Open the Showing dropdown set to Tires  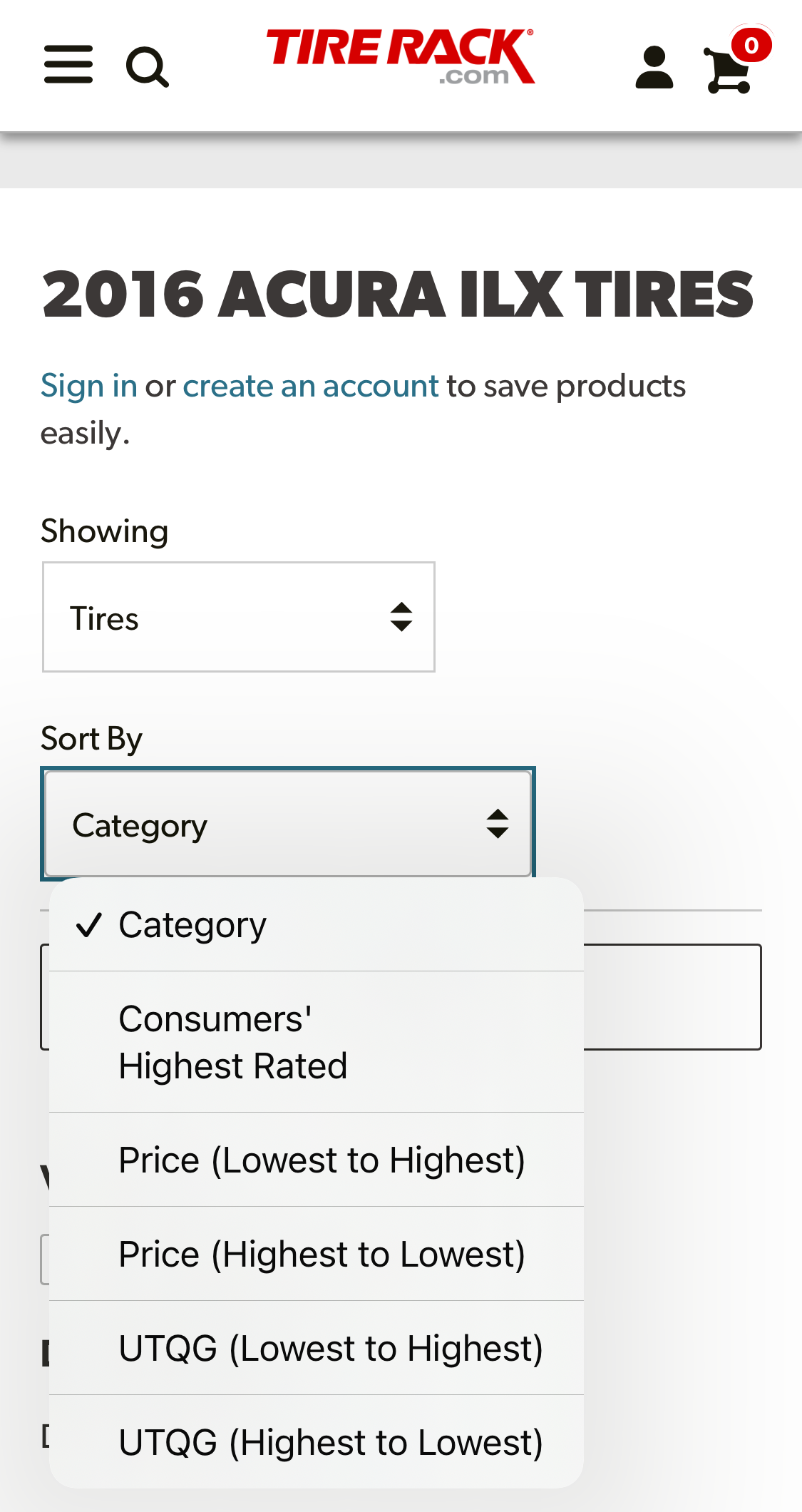(238, 616)
